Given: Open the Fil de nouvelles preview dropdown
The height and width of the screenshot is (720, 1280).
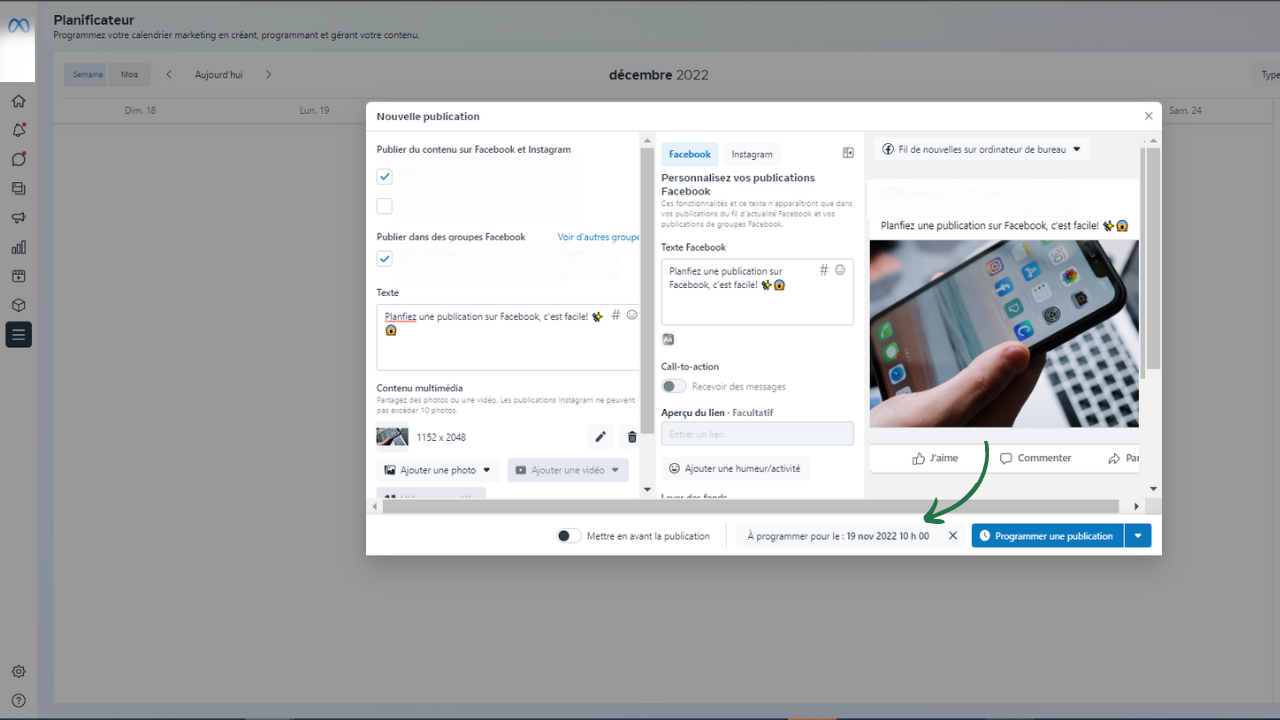Looking at the screenshot, I should pyautogui.click(x=982, y=149).
